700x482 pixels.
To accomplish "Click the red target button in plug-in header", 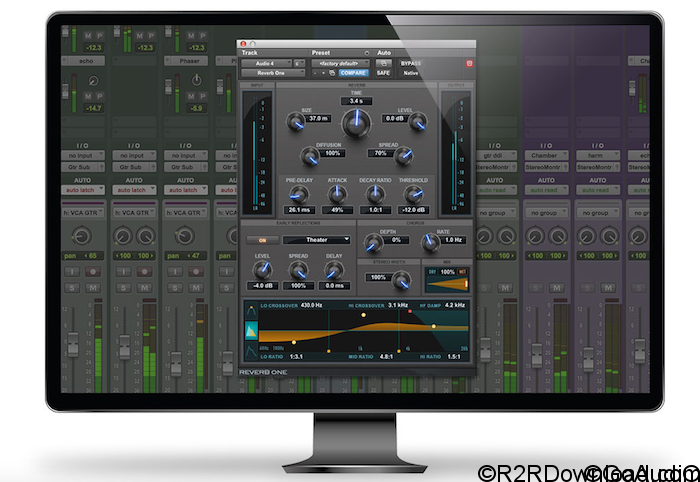I will click(469, 63).
